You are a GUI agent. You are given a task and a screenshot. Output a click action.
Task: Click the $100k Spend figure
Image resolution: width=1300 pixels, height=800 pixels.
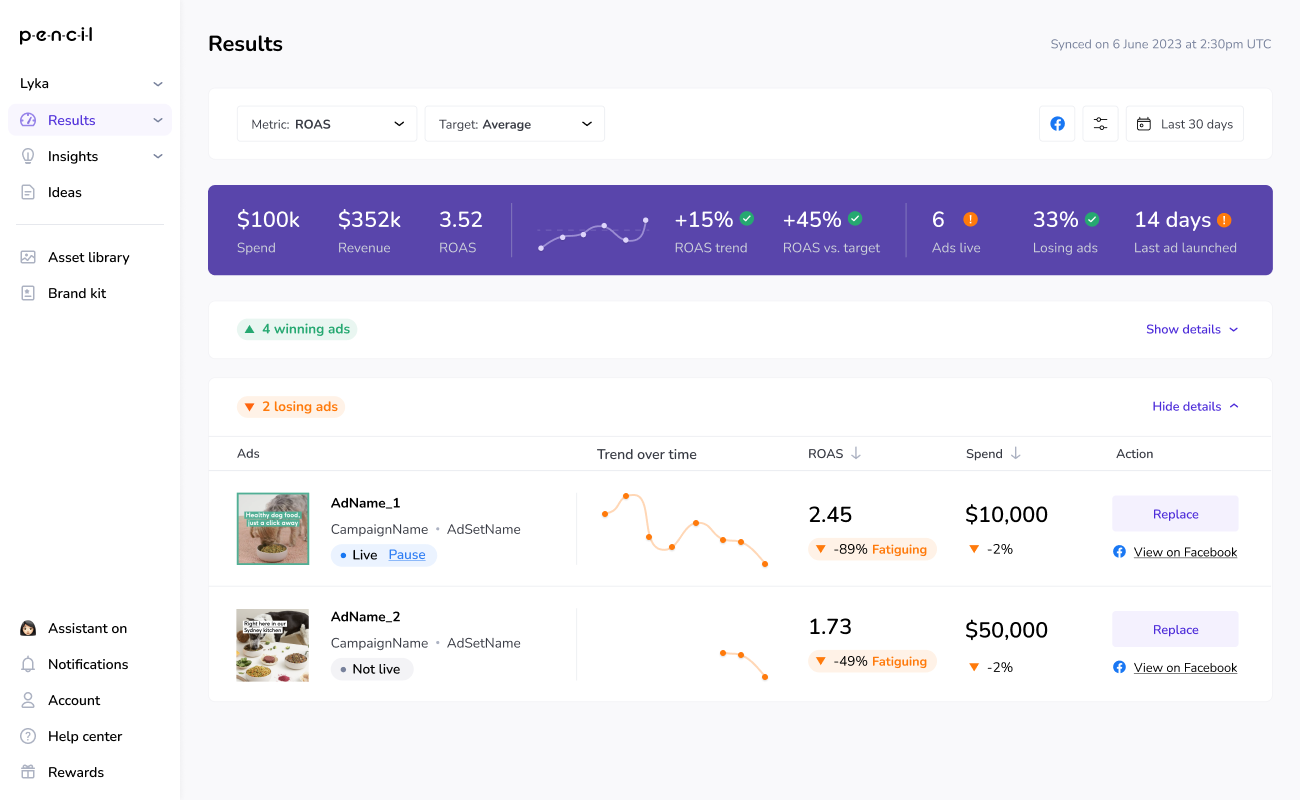coord(268,220)
